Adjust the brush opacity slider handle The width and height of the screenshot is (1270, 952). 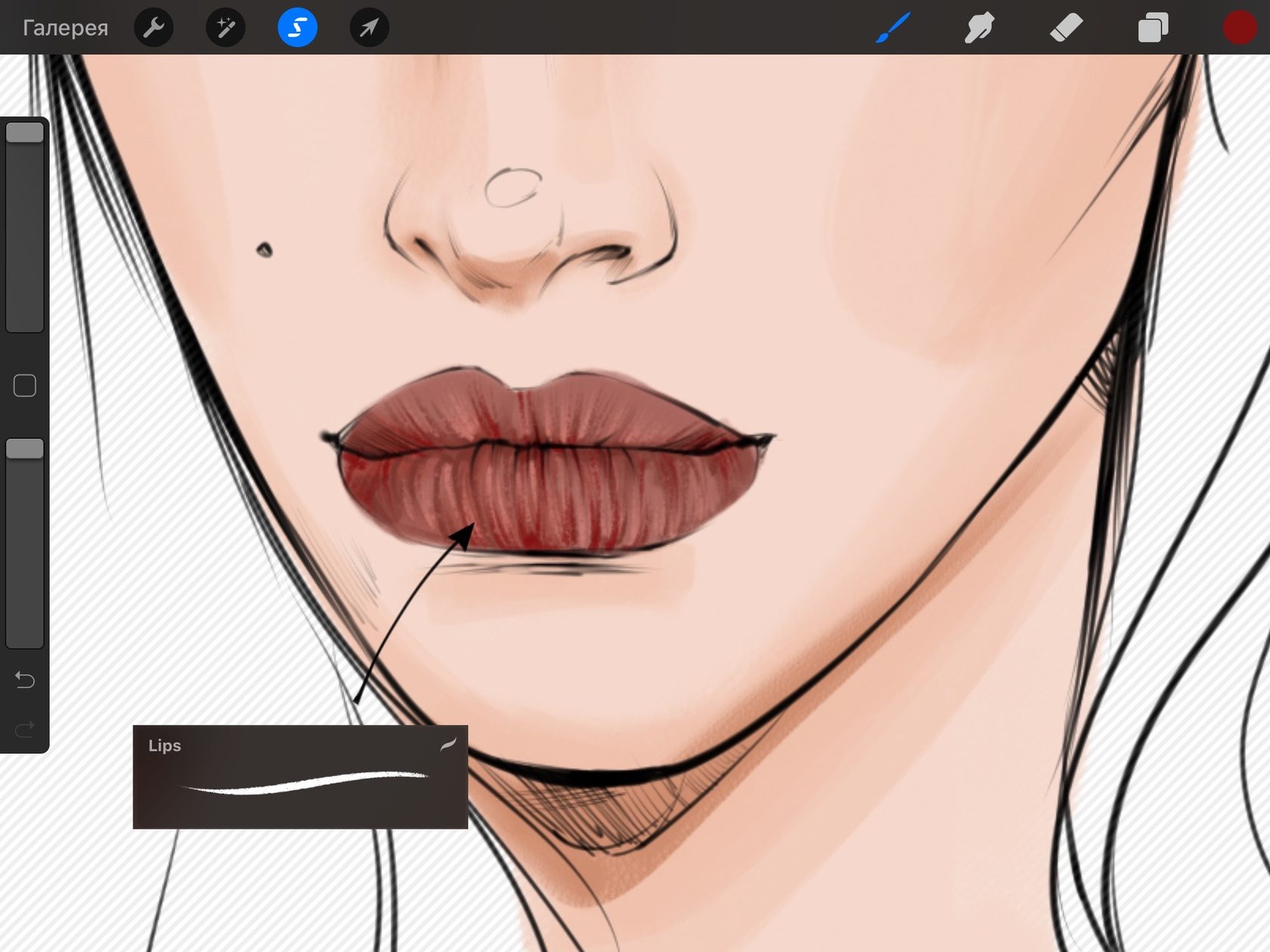25,449
